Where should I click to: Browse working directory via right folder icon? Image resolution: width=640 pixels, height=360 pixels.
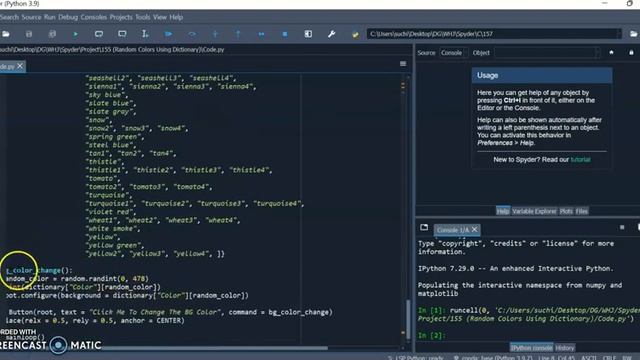pyautogui.click(x=633, y=34)
